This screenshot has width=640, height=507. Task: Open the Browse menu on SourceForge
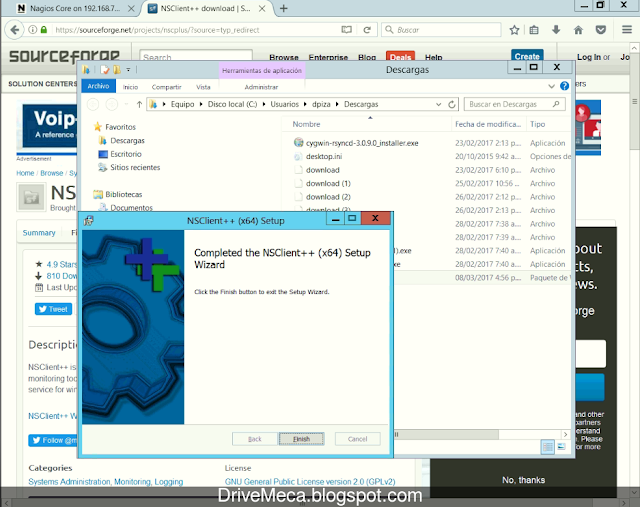coord(284,58)
